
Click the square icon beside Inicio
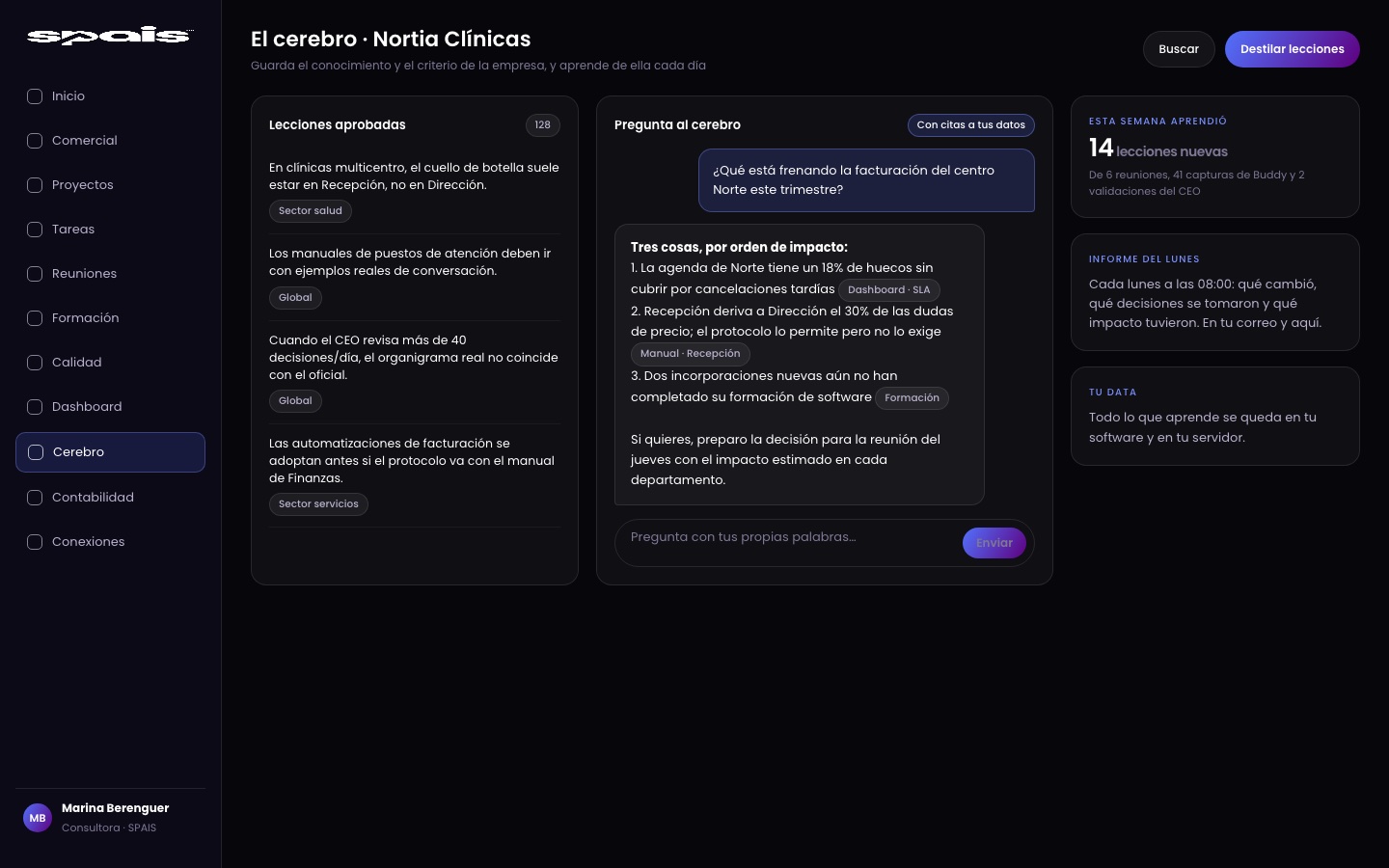pyautogui.click(x=35, y=96)
